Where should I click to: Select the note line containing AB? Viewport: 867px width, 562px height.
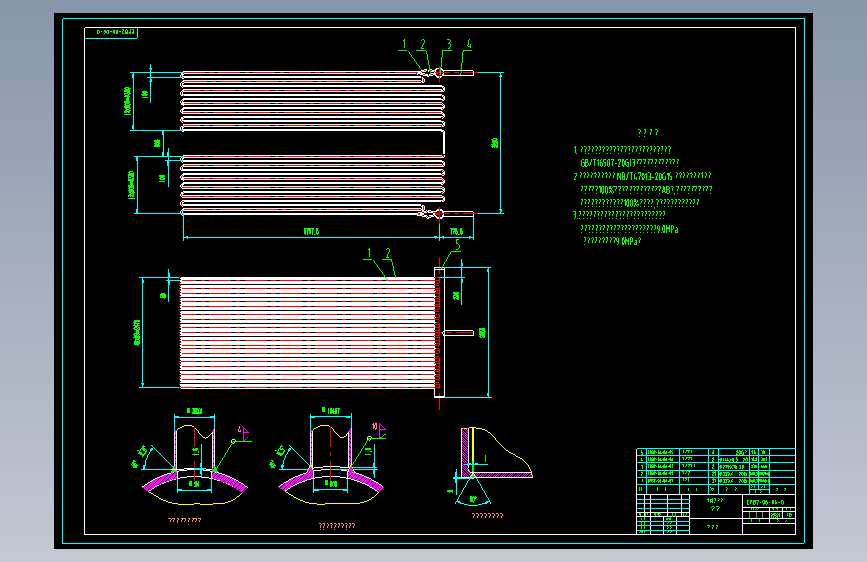point(646,190)
